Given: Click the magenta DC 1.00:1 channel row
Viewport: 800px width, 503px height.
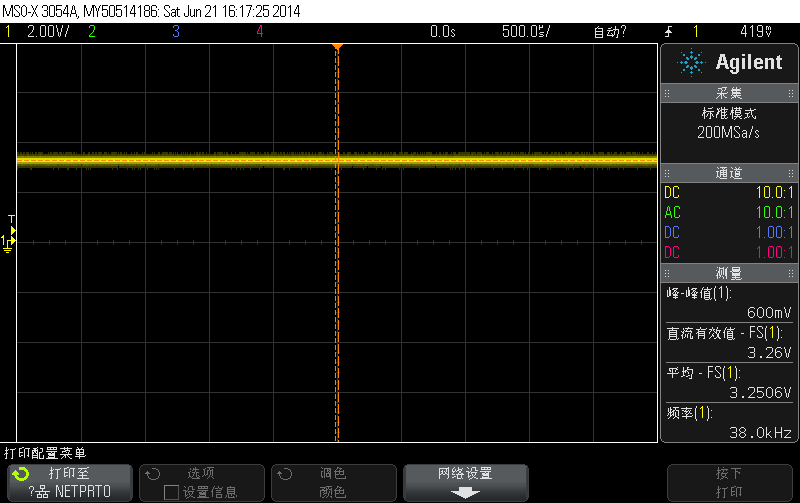Looking at the screenshot, I should [729, 252].
